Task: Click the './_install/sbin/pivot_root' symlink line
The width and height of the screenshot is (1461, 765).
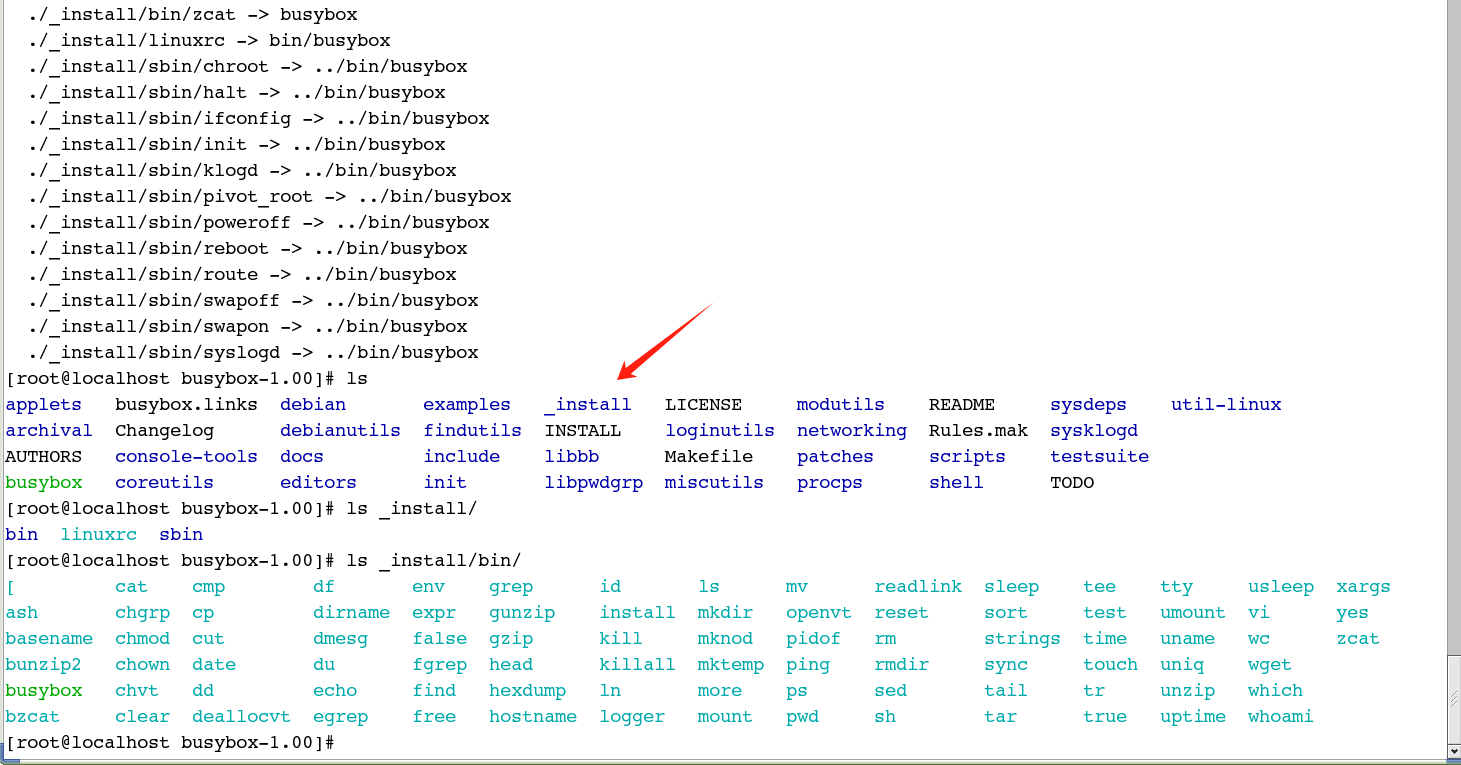Action: (270, 197)
